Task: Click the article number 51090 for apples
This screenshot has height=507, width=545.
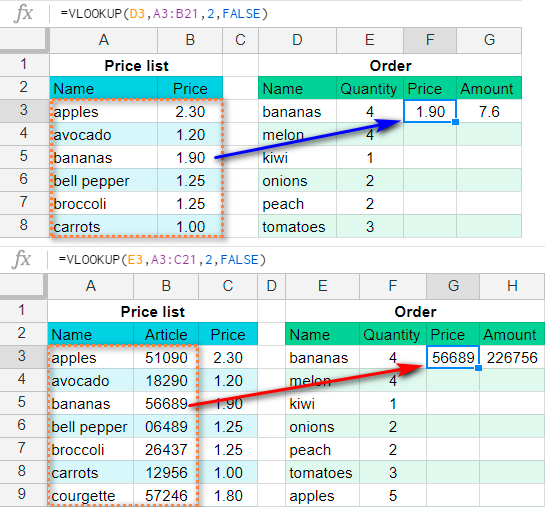Action: coord(166,357)
